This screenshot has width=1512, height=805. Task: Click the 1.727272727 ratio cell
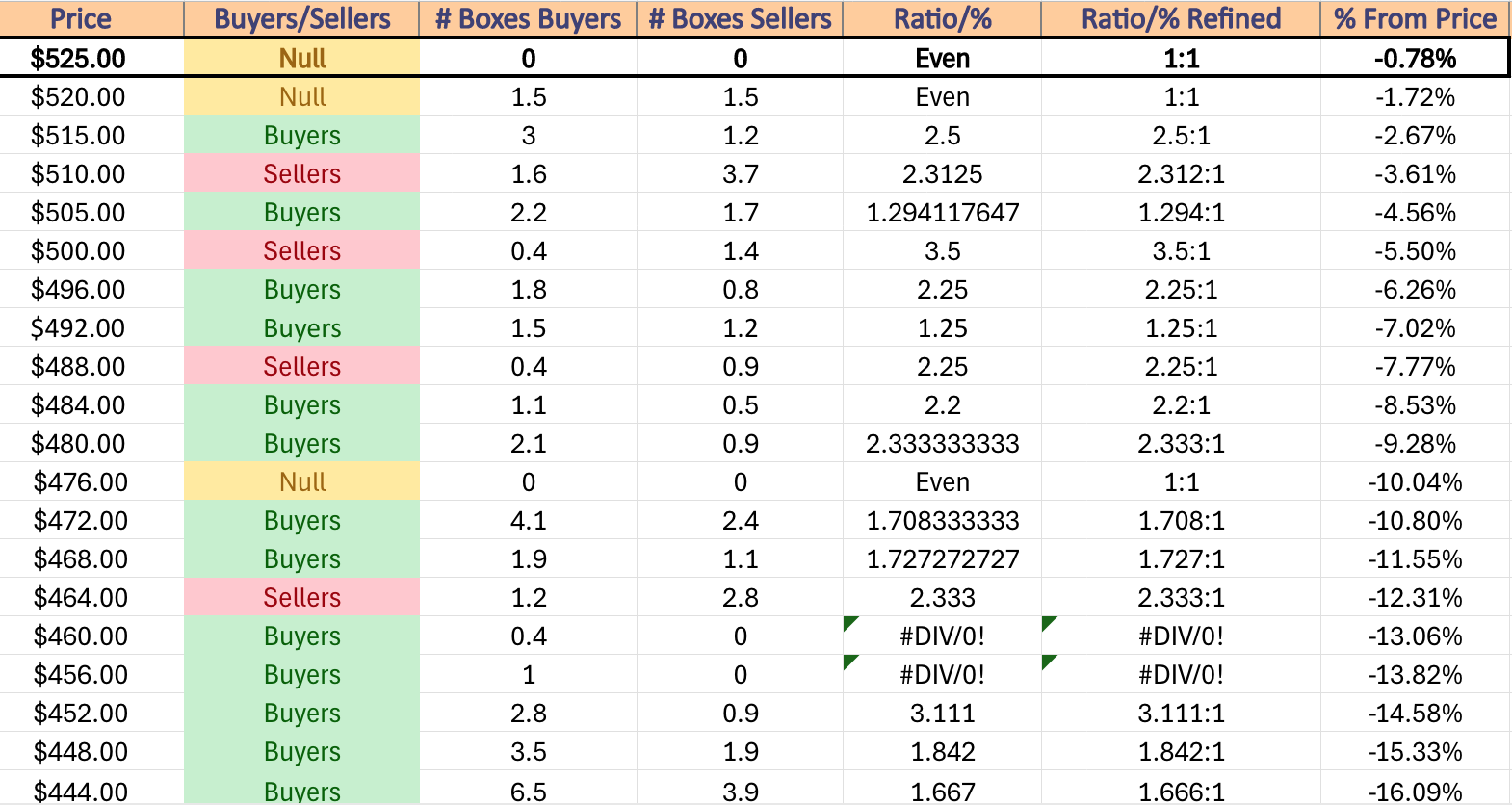coord(942,558)
